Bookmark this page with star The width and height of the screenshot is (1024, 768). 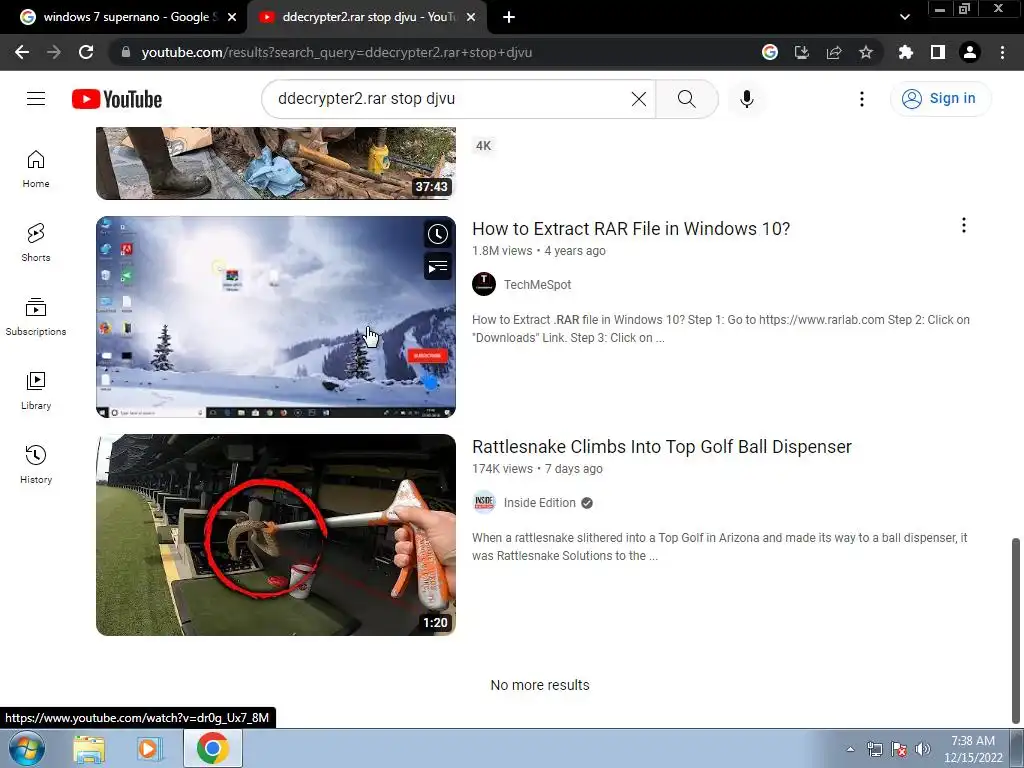coord(865,52)
